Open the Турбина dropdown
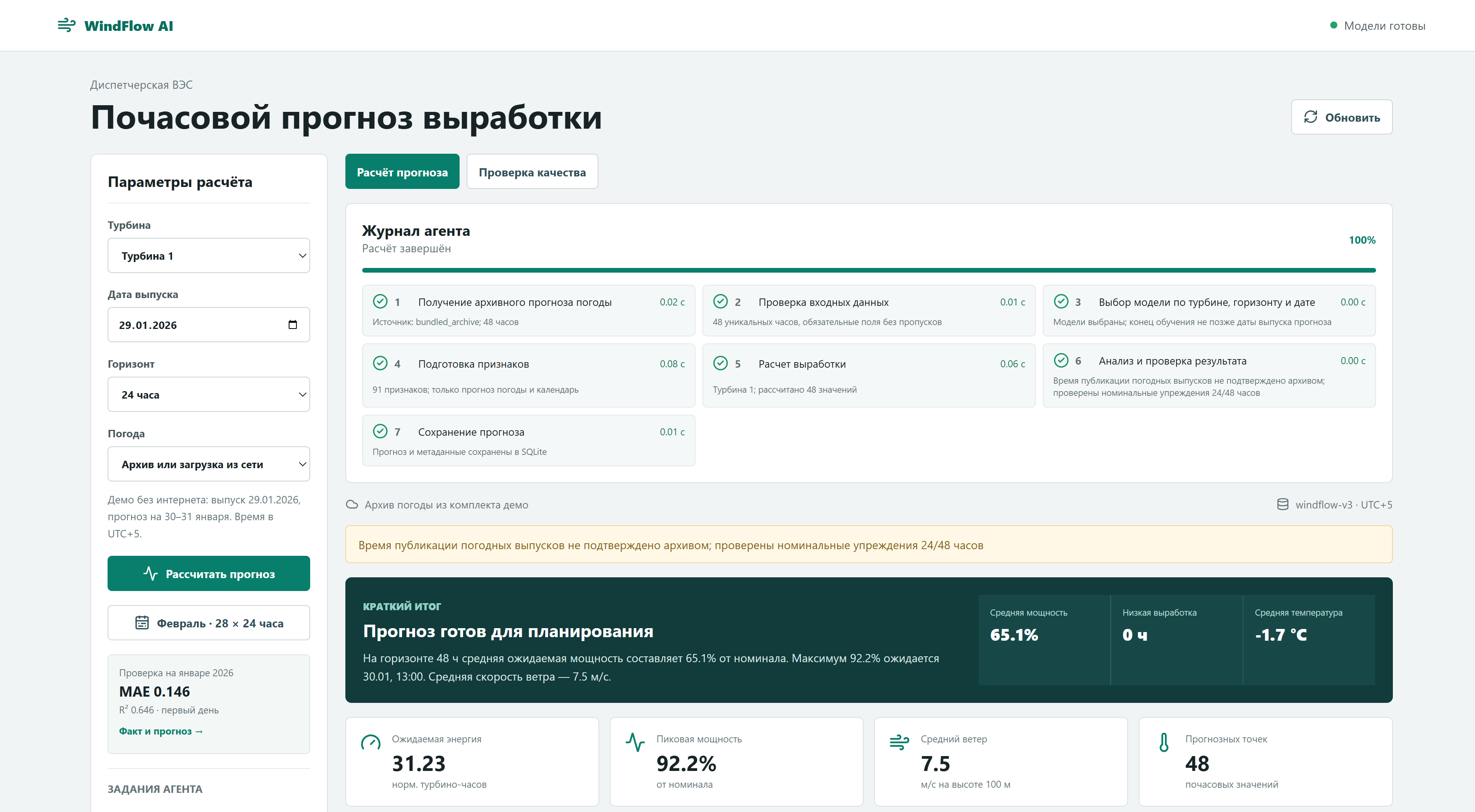This screenshot has height=812, width=1475. coord(208,255)
